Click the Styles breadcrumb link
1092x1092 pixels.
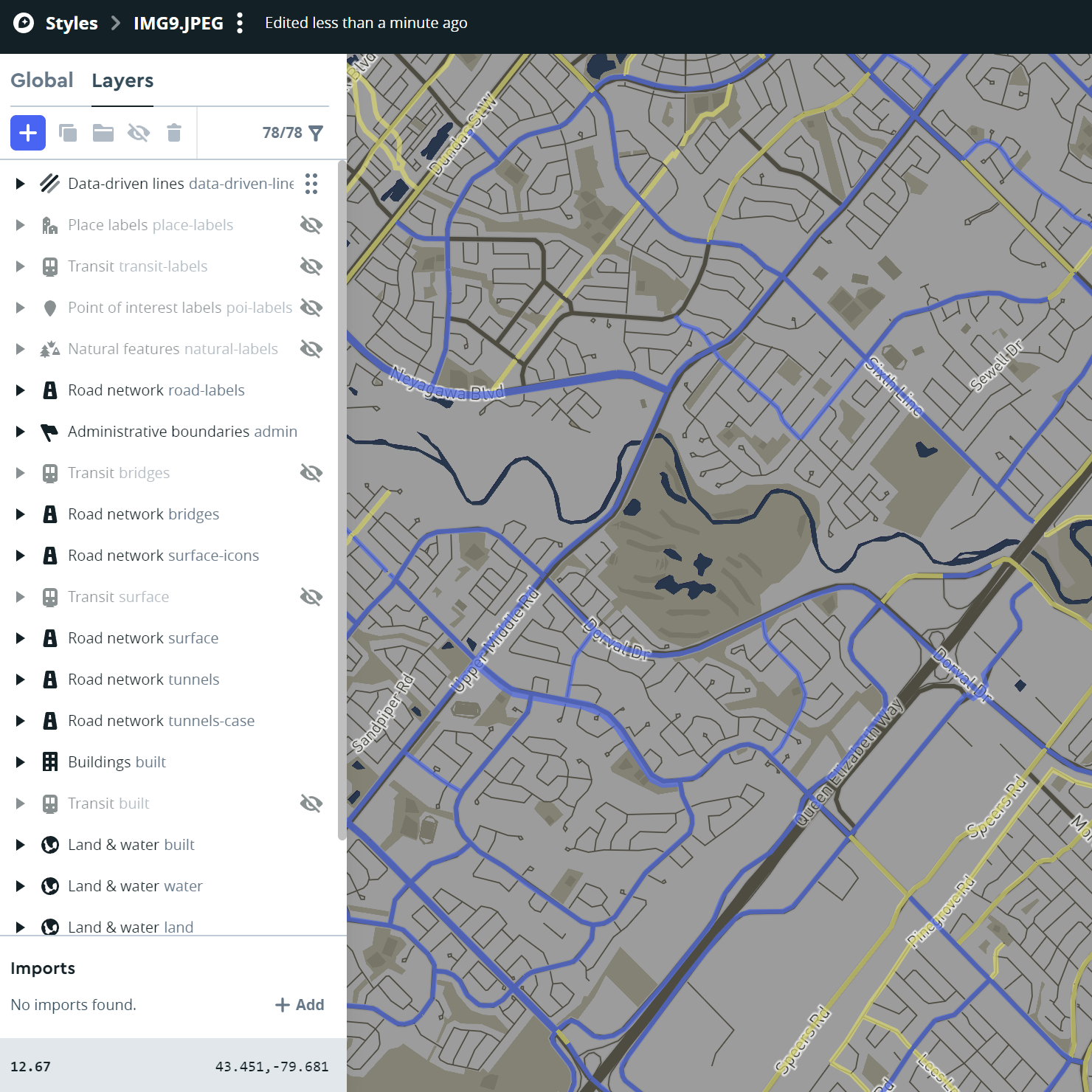coord(70,23)
